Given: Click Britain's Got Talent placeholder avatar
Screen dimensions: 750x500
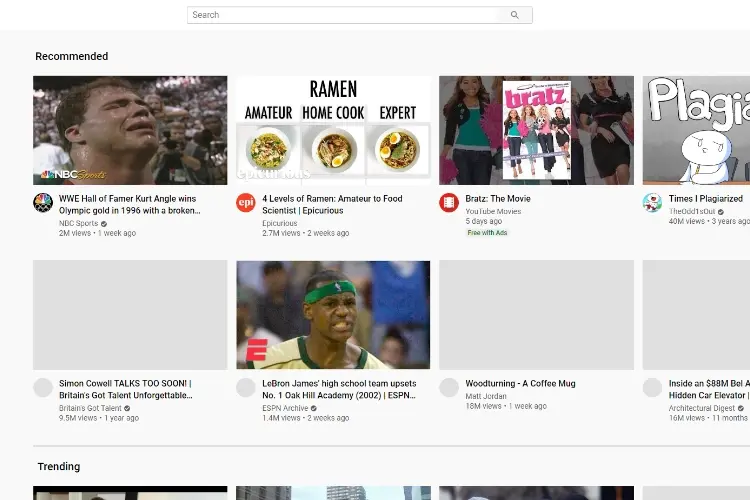Looking at the screenshot, I should coord(43,388).
